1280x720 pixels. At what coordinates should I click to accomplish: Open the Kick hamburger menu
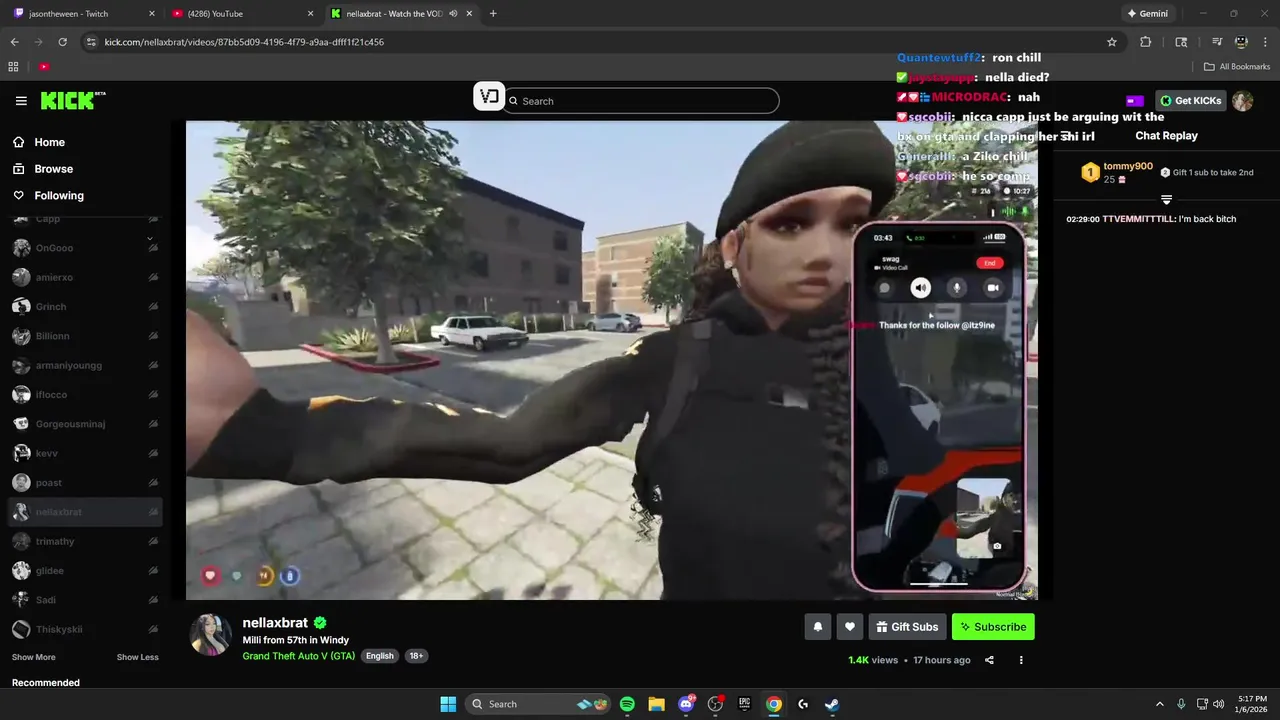(x=21, y=101)
